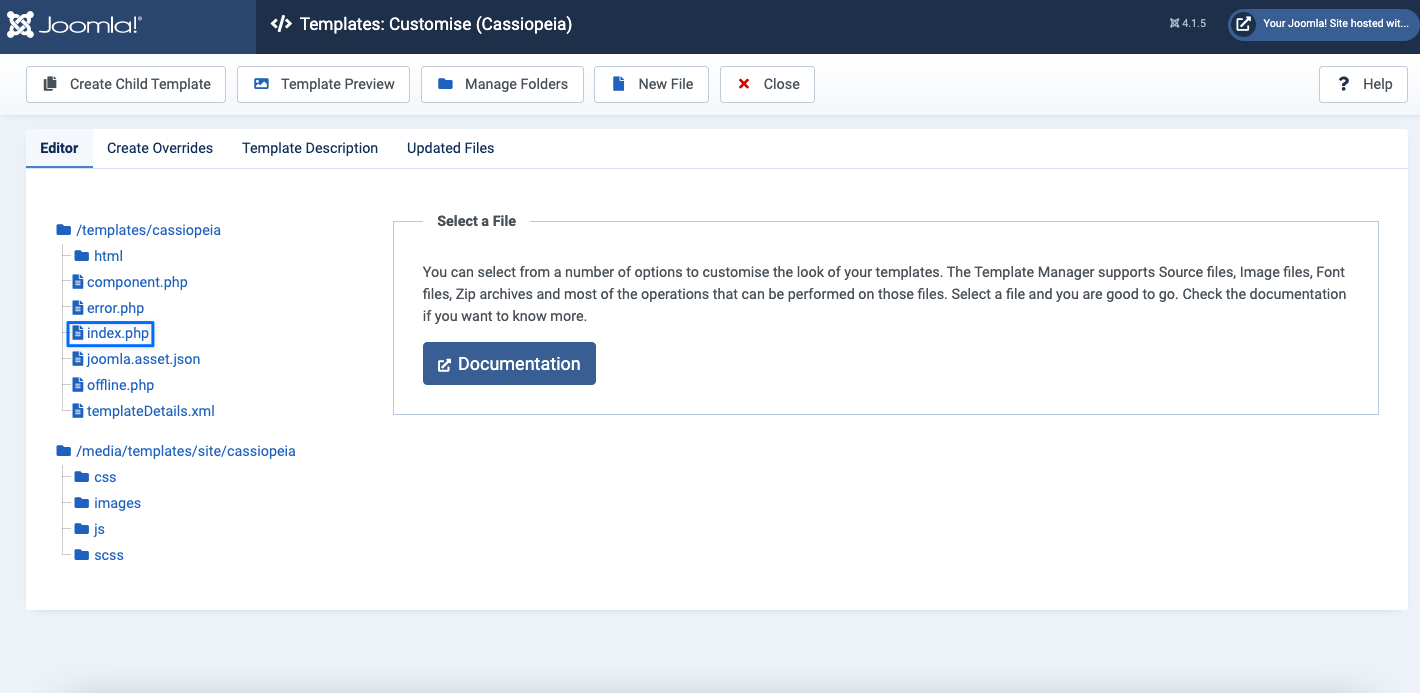Click the html folder icon
The width and height of the screenshot is (1420, 693).
[82, 256]
